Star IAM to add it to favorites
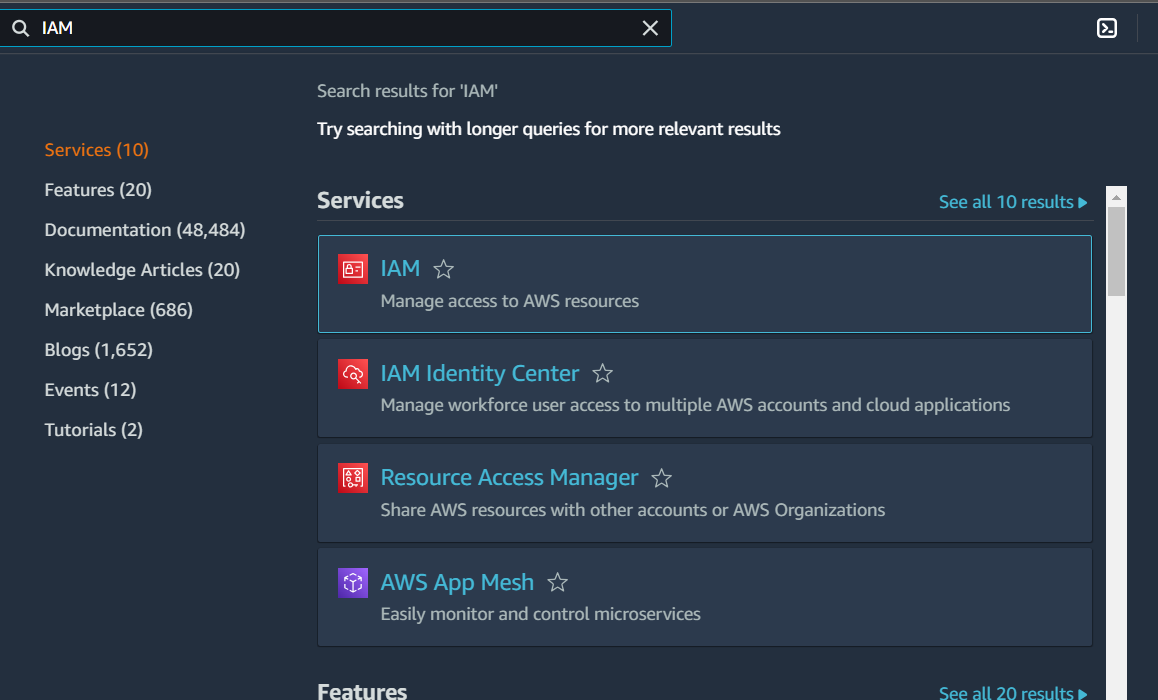The width and height of the screenshot is (1158, 700). pos(443,268)
